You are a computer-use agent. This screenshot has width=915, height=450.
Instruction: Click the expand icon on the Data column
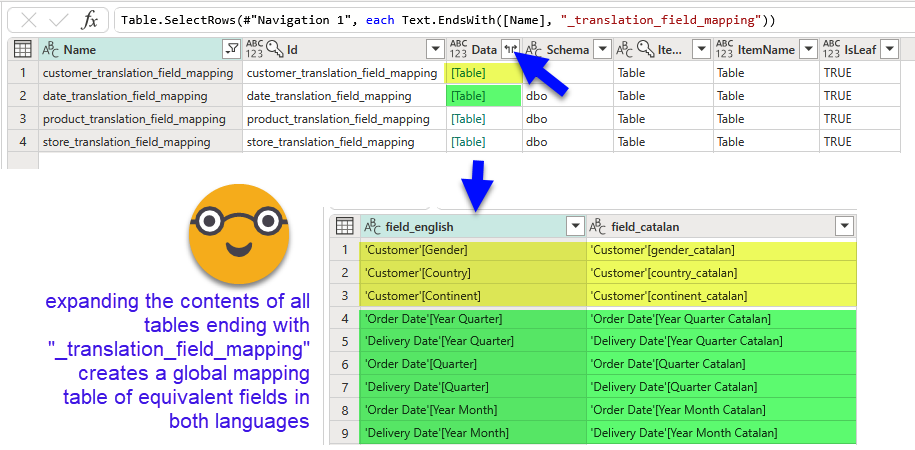point(511,49)
